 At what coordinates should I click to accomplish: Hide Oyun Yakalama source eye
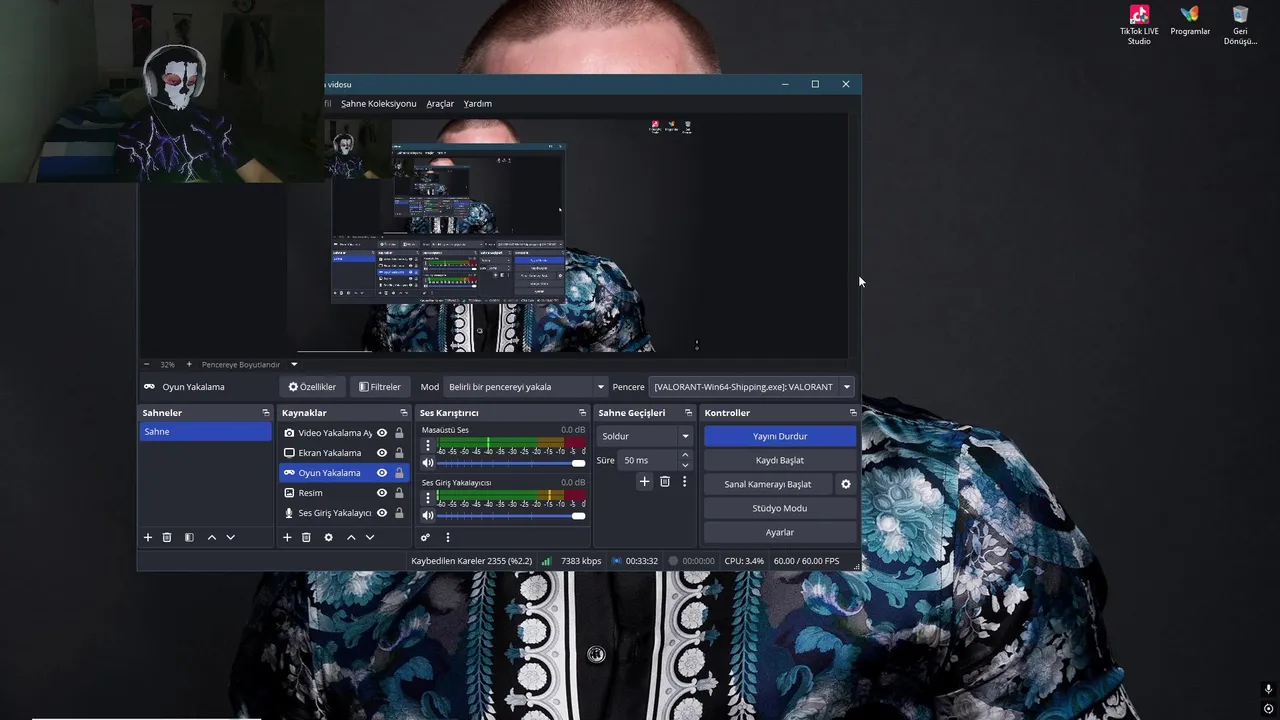382,473
